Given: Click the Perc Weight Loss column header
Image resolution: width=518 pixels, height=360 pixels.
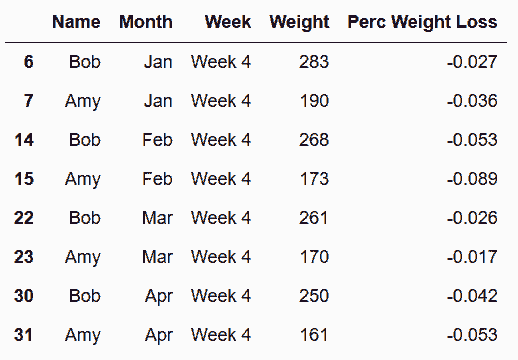Looking at the screenshot, I should tap(422, 23).
